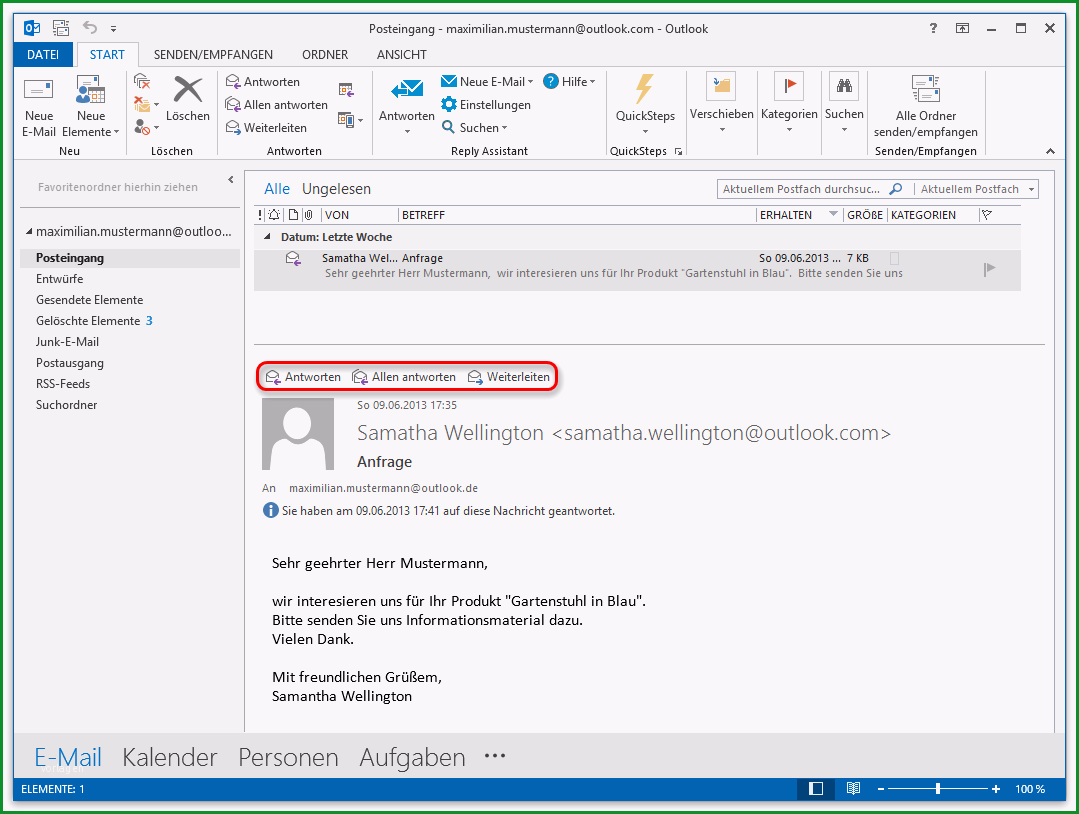Click Antworten in the reading pane
Image resolution: width=1079 pixels, height=814 pixels.
coord(303,377)
